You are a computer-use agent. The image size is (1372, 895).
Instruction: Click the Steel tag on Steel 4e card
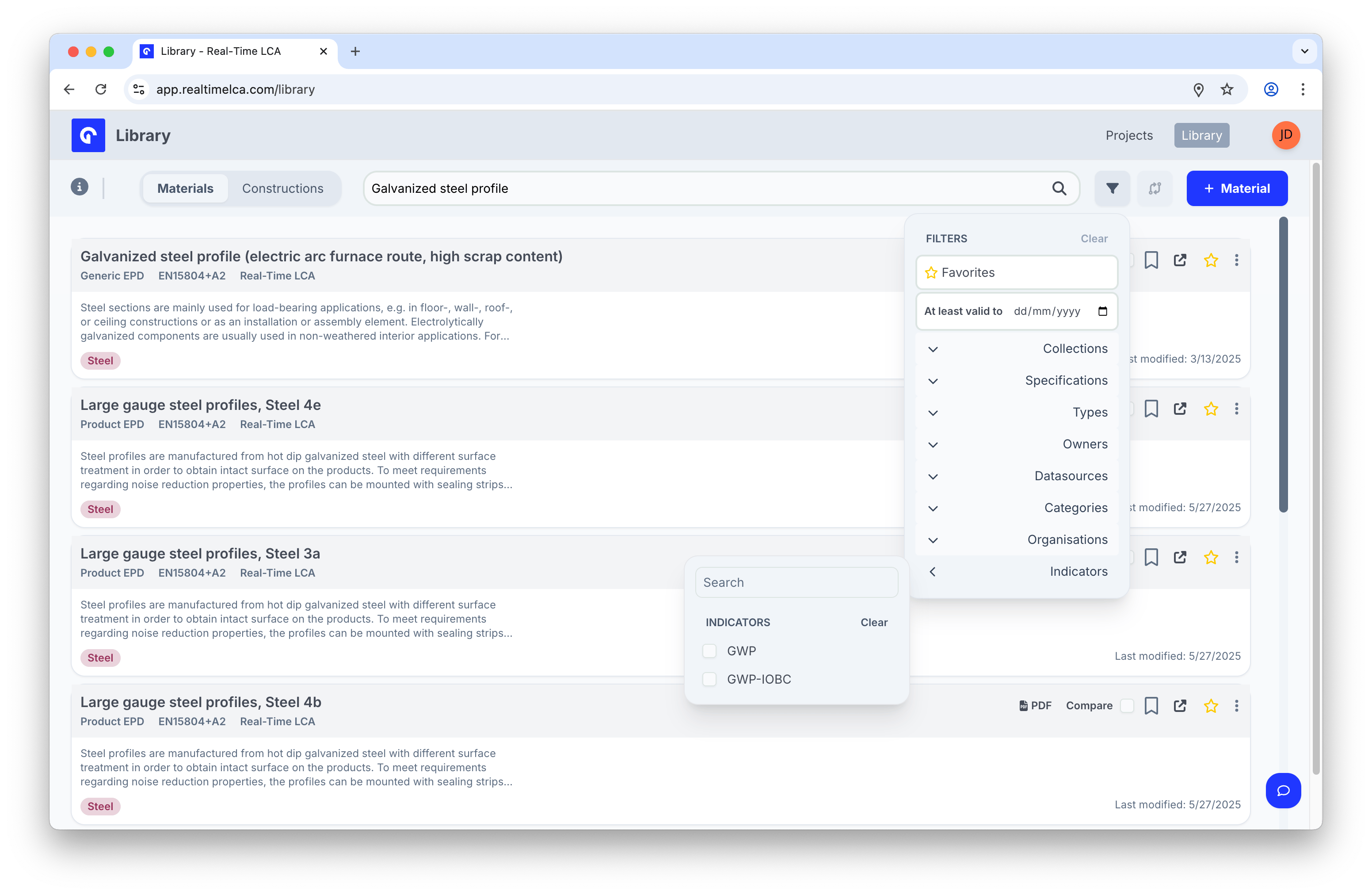100,509
